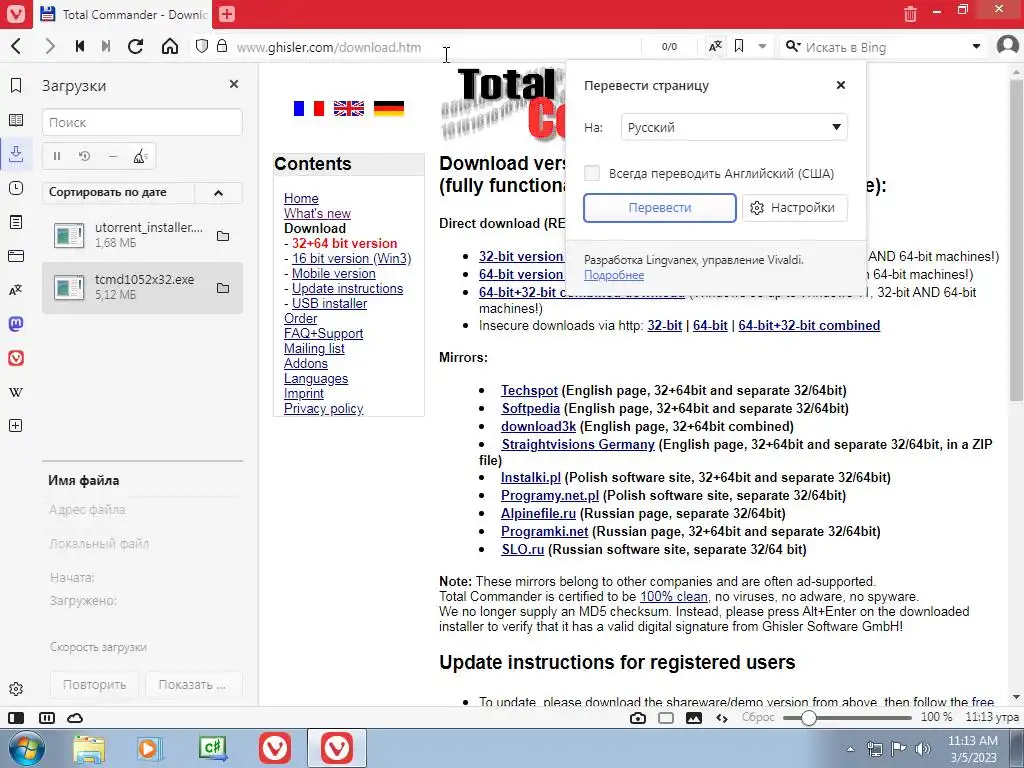The height and width of the screenshot is (768, 1024).
Task: Toggle tab tiling in status bar
Action: pyautogui.click(x=47, y=718)
